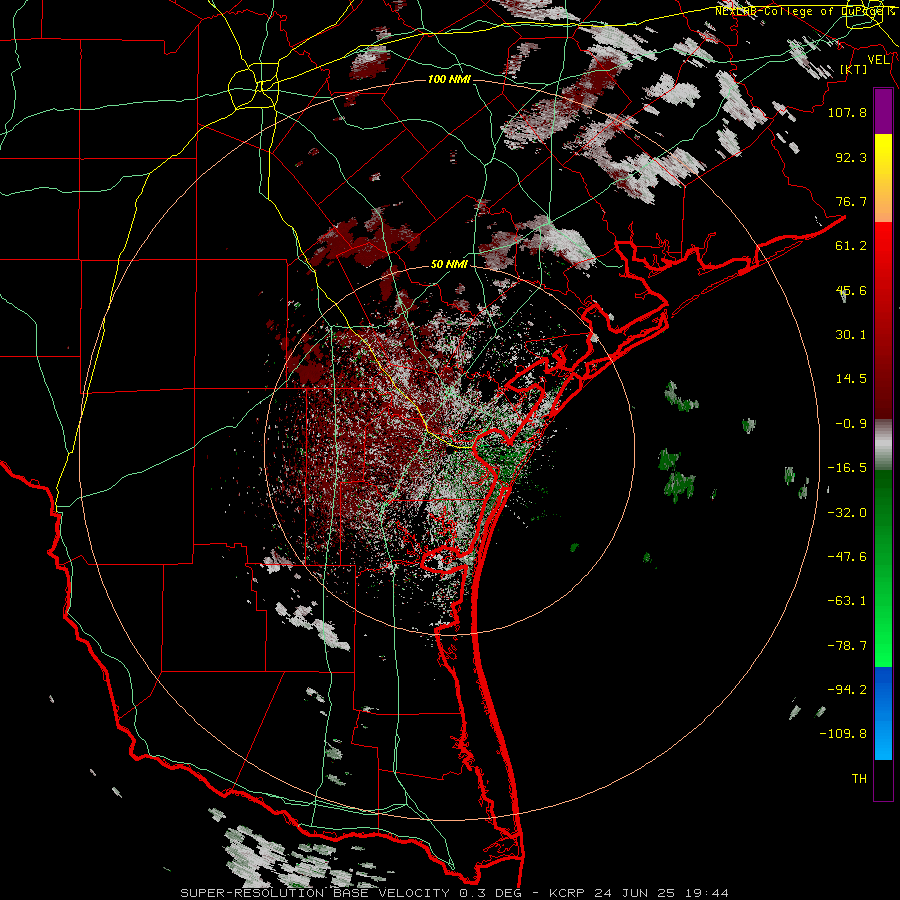Click the NEXLAB-College of DuPage credit text

(804, 11)
